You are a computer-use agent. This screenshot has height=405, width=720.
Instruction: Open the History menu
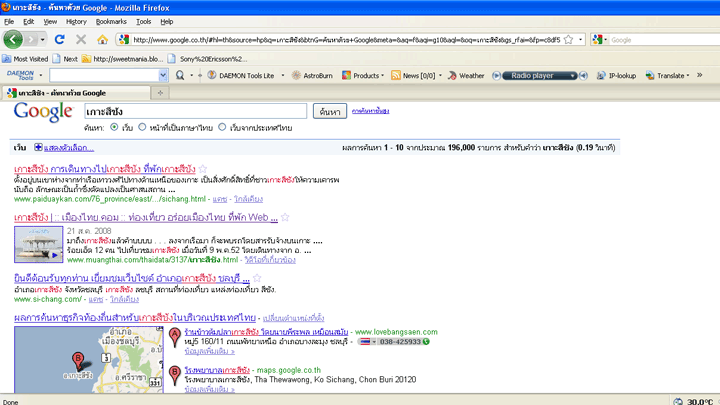click(76, 22)
